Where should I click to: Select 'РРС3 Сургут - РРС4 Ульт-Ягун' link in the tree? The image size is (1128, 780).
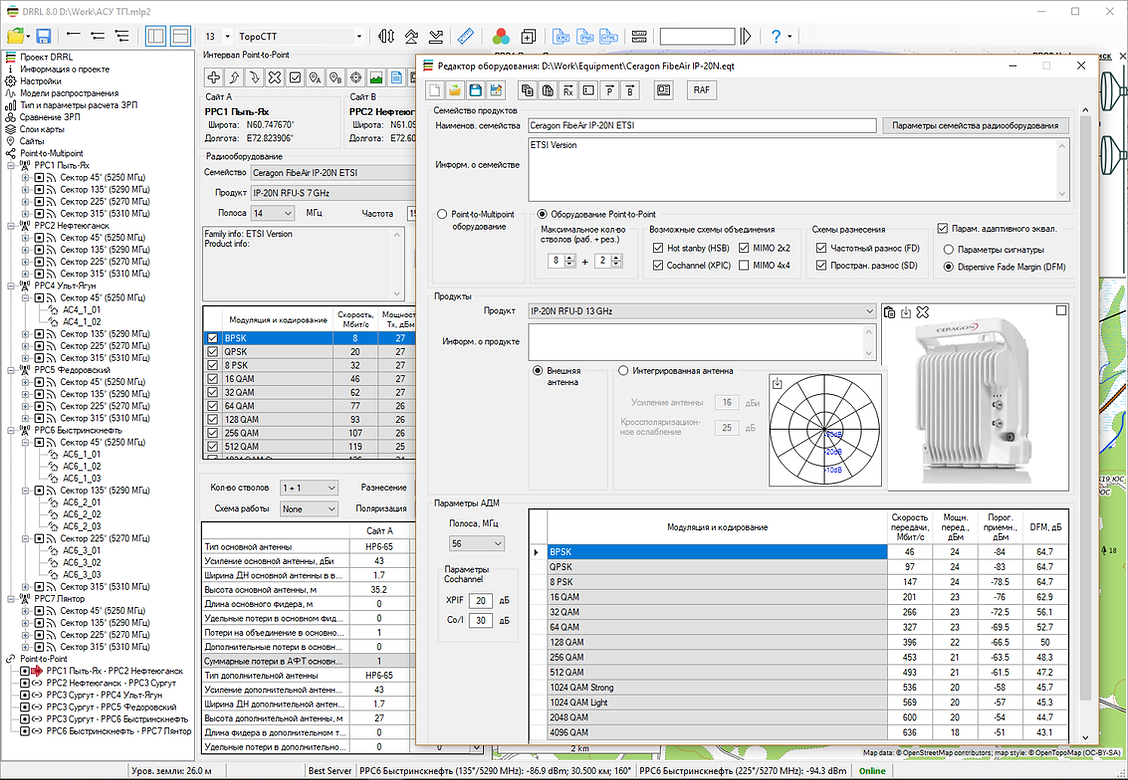104,695
